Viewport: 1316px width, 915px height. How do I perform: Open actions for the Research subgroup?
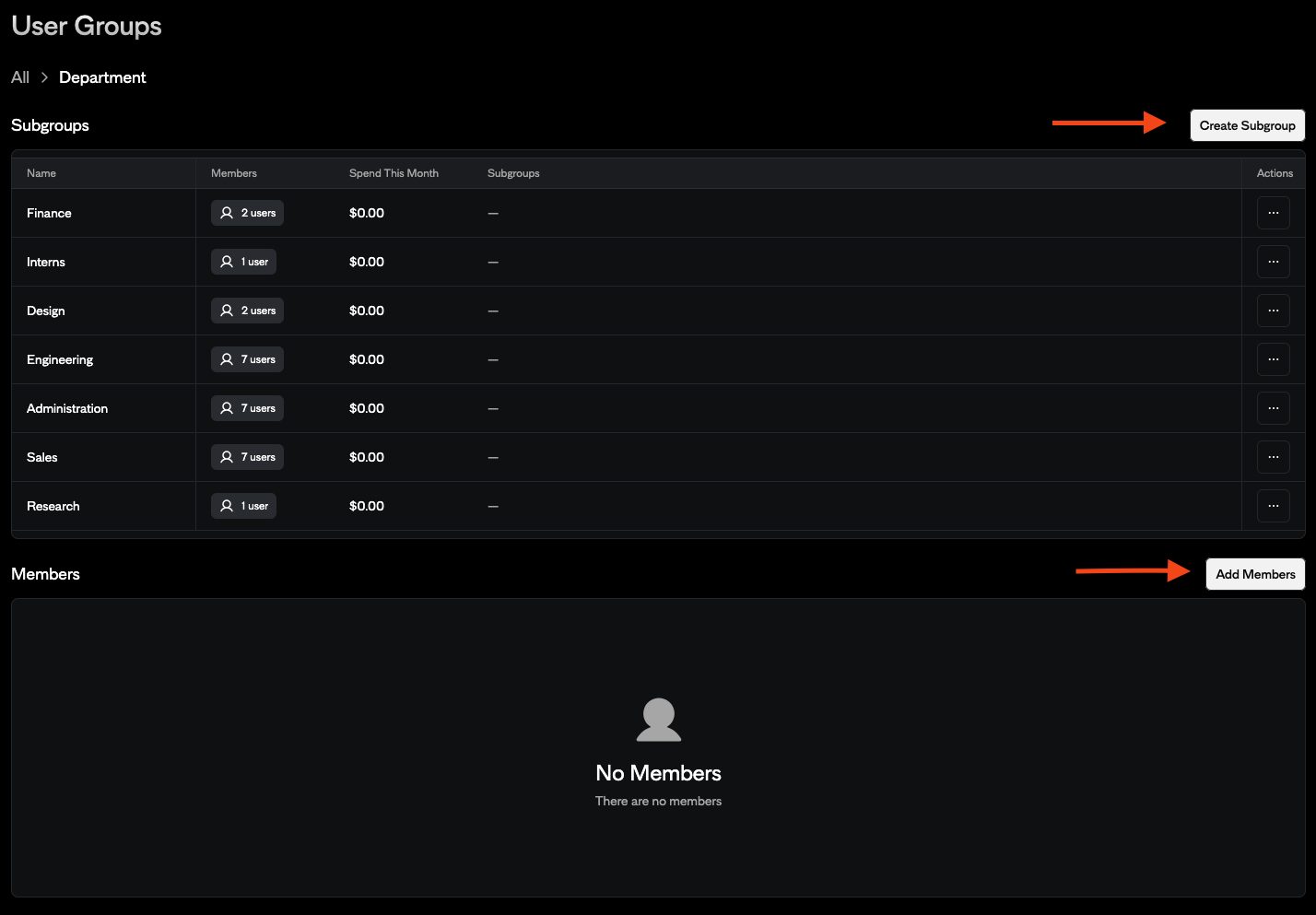coord(1274,506)
